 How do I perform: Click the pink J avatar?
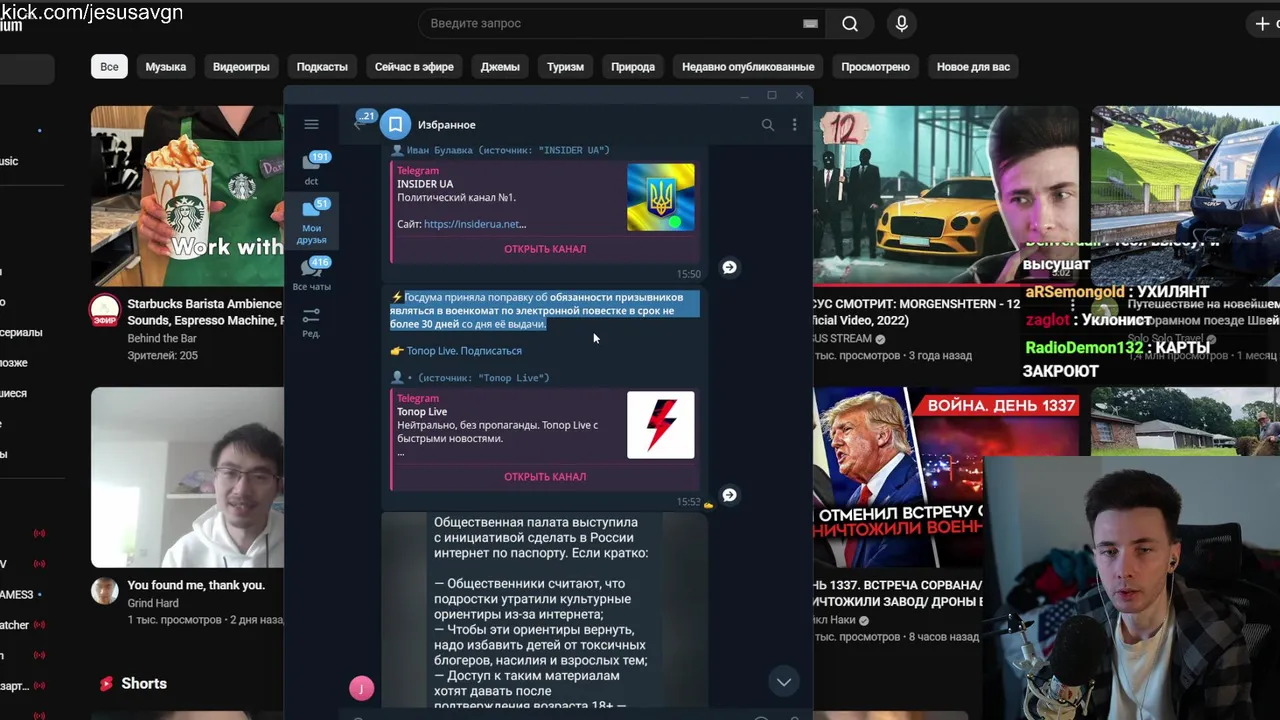pos(361,688)
